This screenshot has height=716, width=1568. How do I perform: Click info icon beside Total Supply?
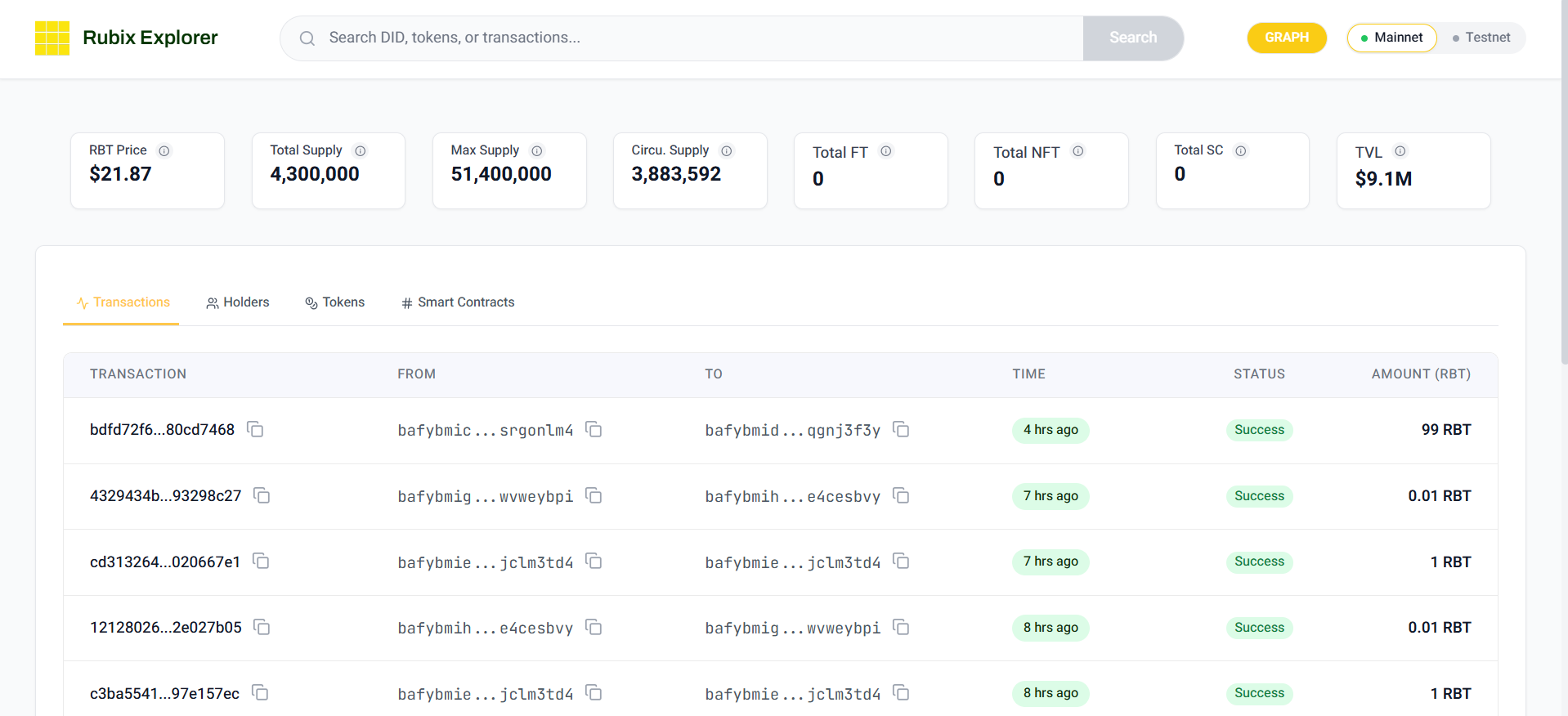[x=361, y=151]
